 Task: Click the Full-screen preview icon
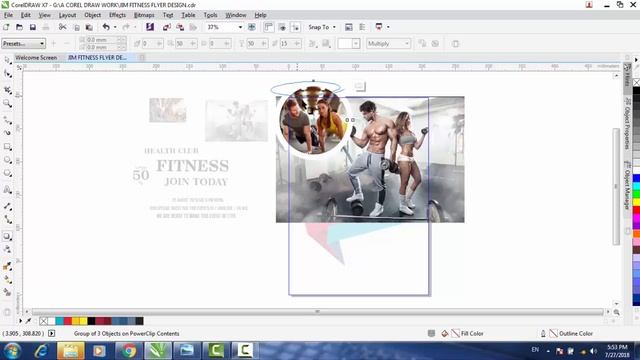pos(252,27)
